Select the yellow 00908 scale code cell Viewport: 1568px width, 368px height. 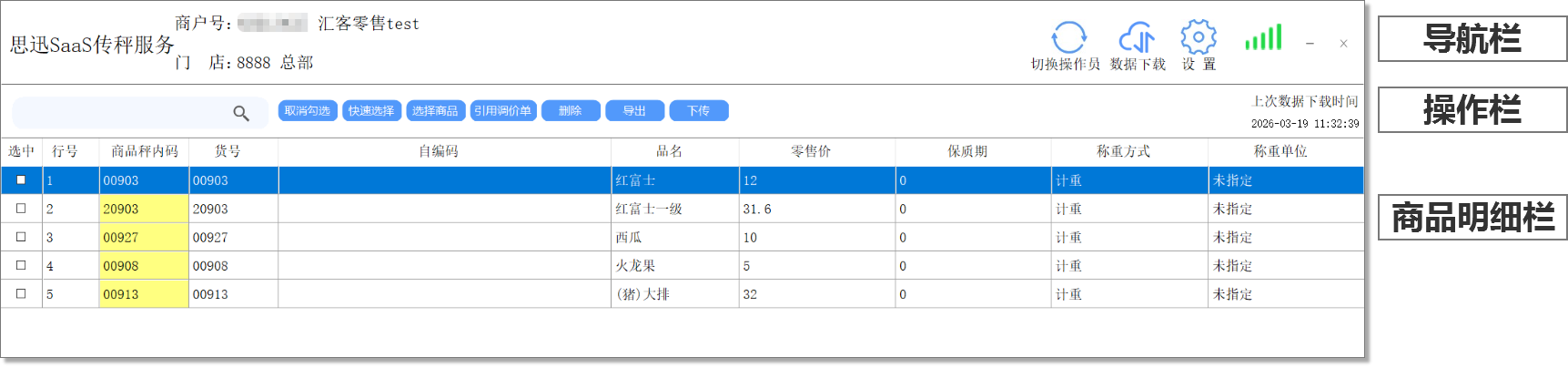pyautogui.click(x=143, y=266)
